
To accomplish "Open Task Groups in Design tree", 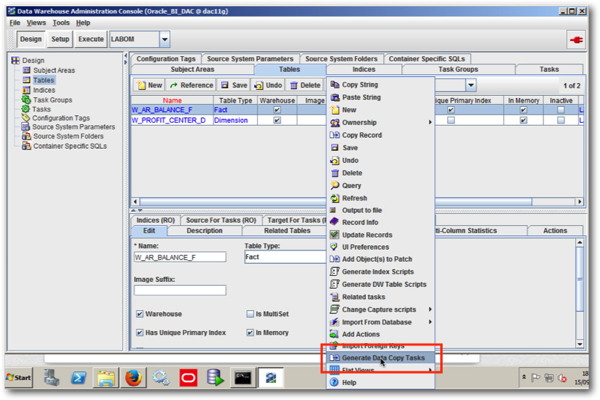I will (x=52, y=100).
